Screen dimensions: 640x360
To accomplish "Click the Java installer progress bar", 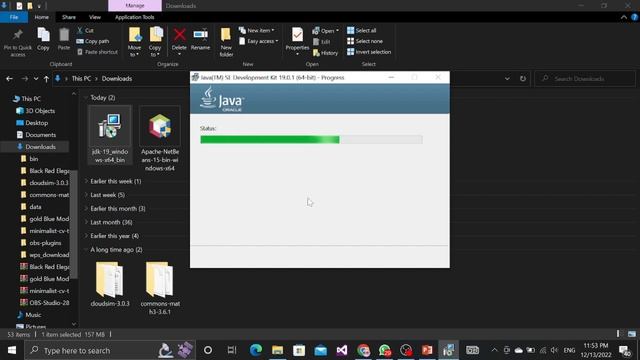I will [311, 140].
